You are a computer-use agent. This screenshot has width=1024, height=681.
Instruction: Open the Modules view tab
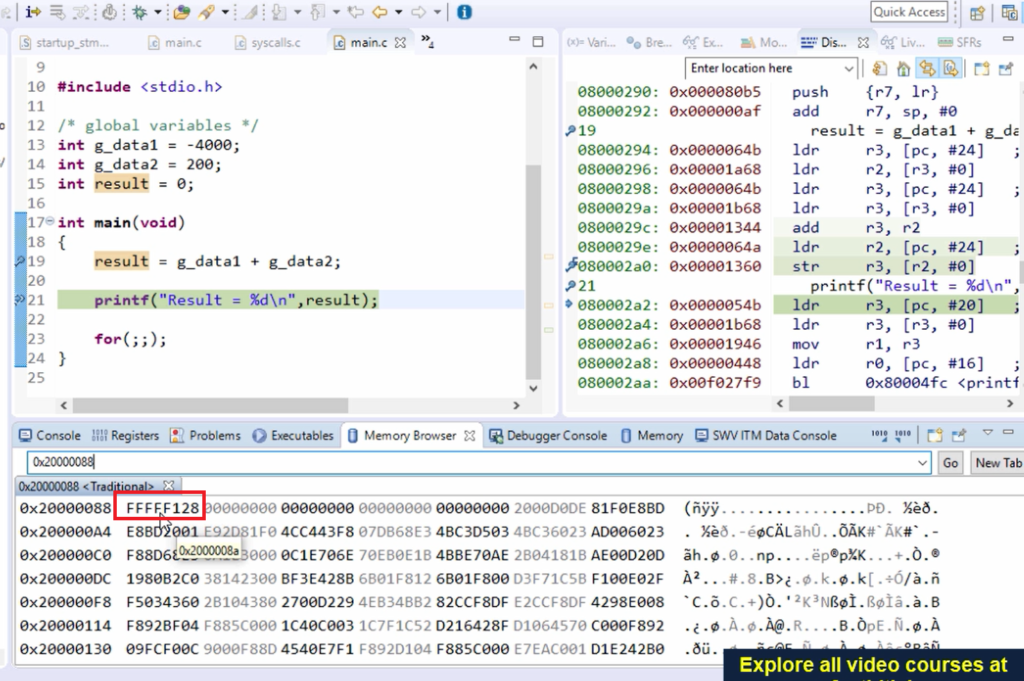click(x=763, y=42)
